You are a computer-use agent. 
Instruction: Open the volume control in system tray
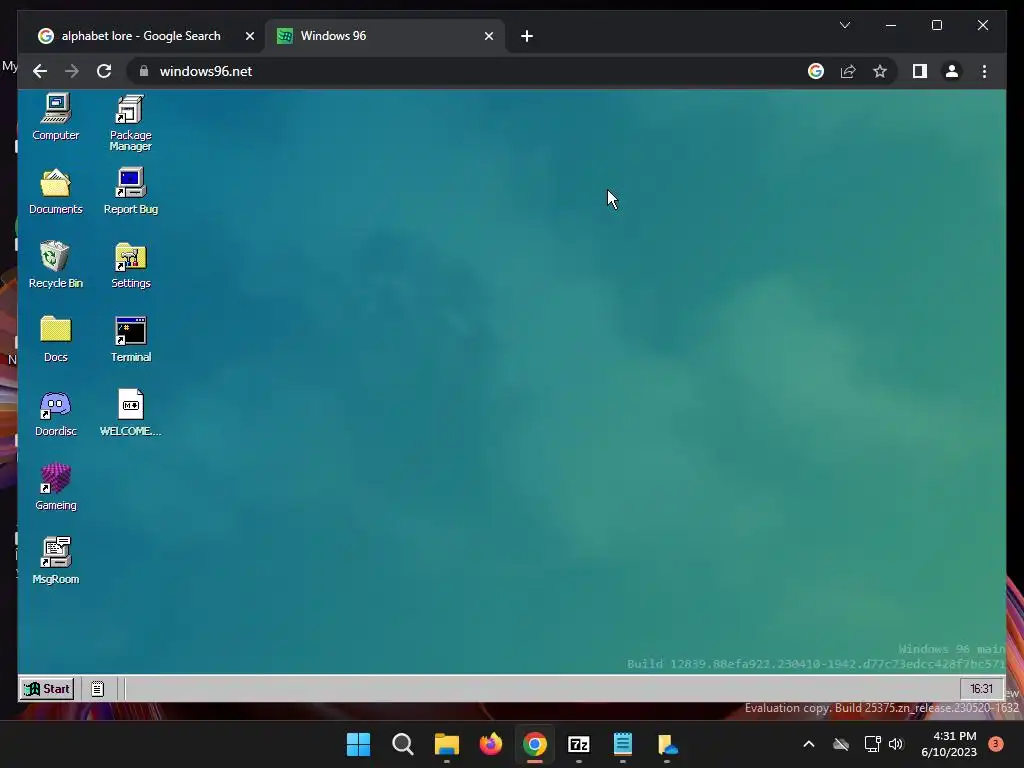[896, 744]
